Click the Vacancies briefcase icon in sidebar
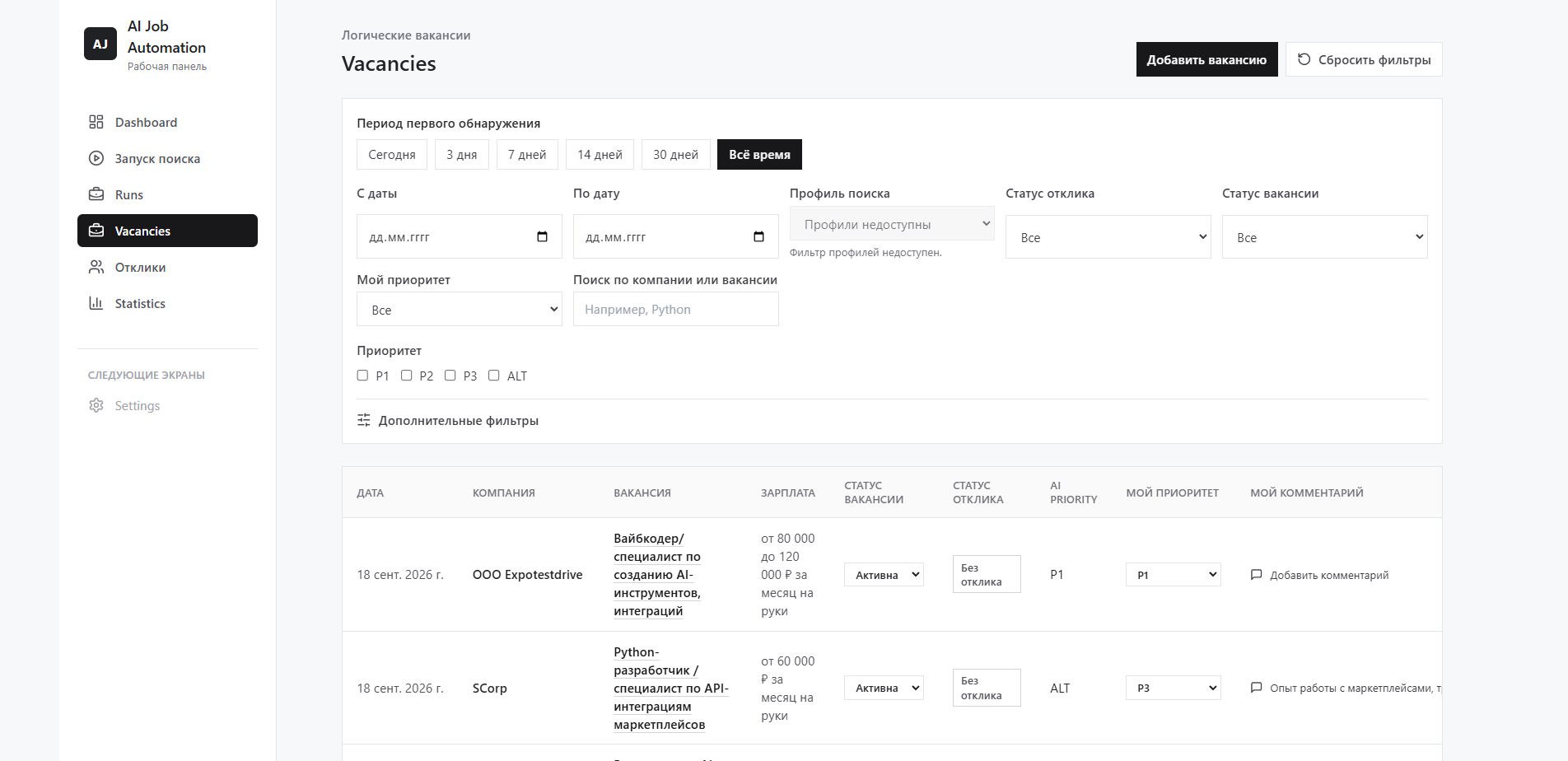The height and width of the screenshot is (761, 1568). [x=96, y=231]
